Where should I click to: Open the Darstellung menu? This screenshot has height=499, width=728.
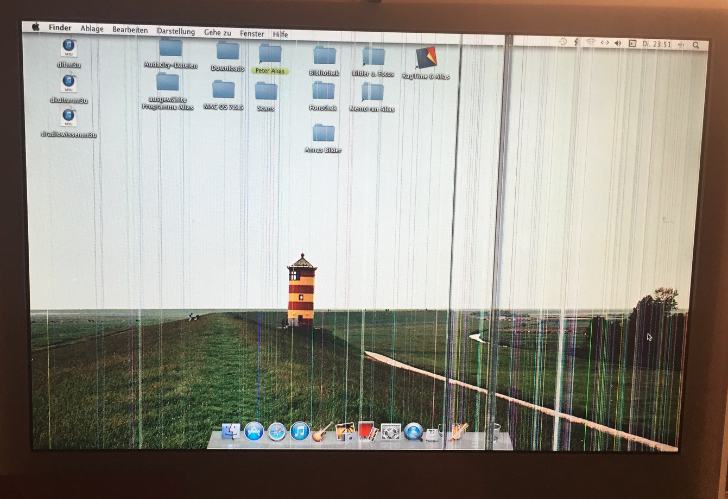[x=176, y=30]
